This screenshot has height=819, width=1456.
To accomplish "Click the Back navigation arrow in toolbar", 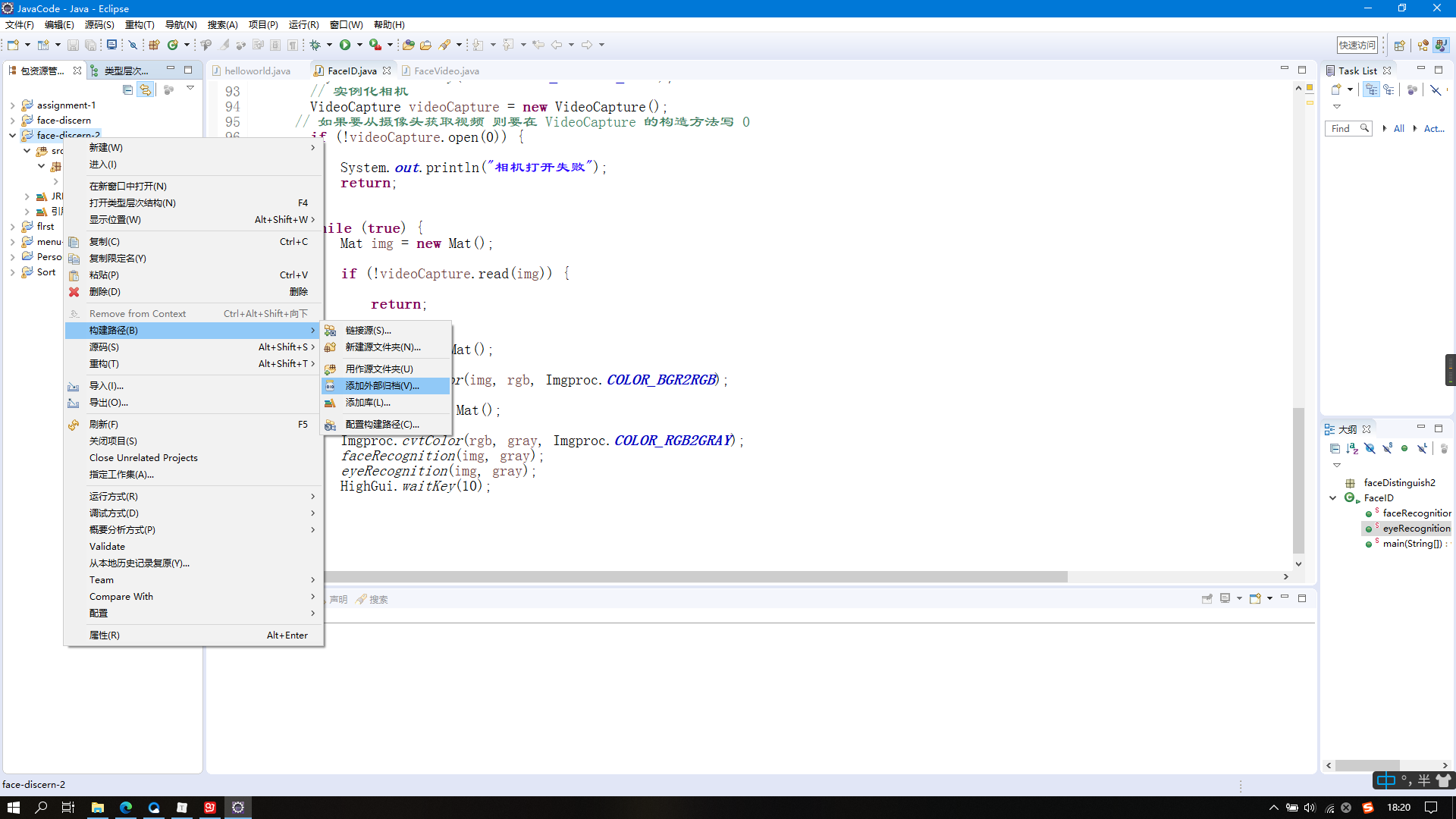I will [557, 45].
